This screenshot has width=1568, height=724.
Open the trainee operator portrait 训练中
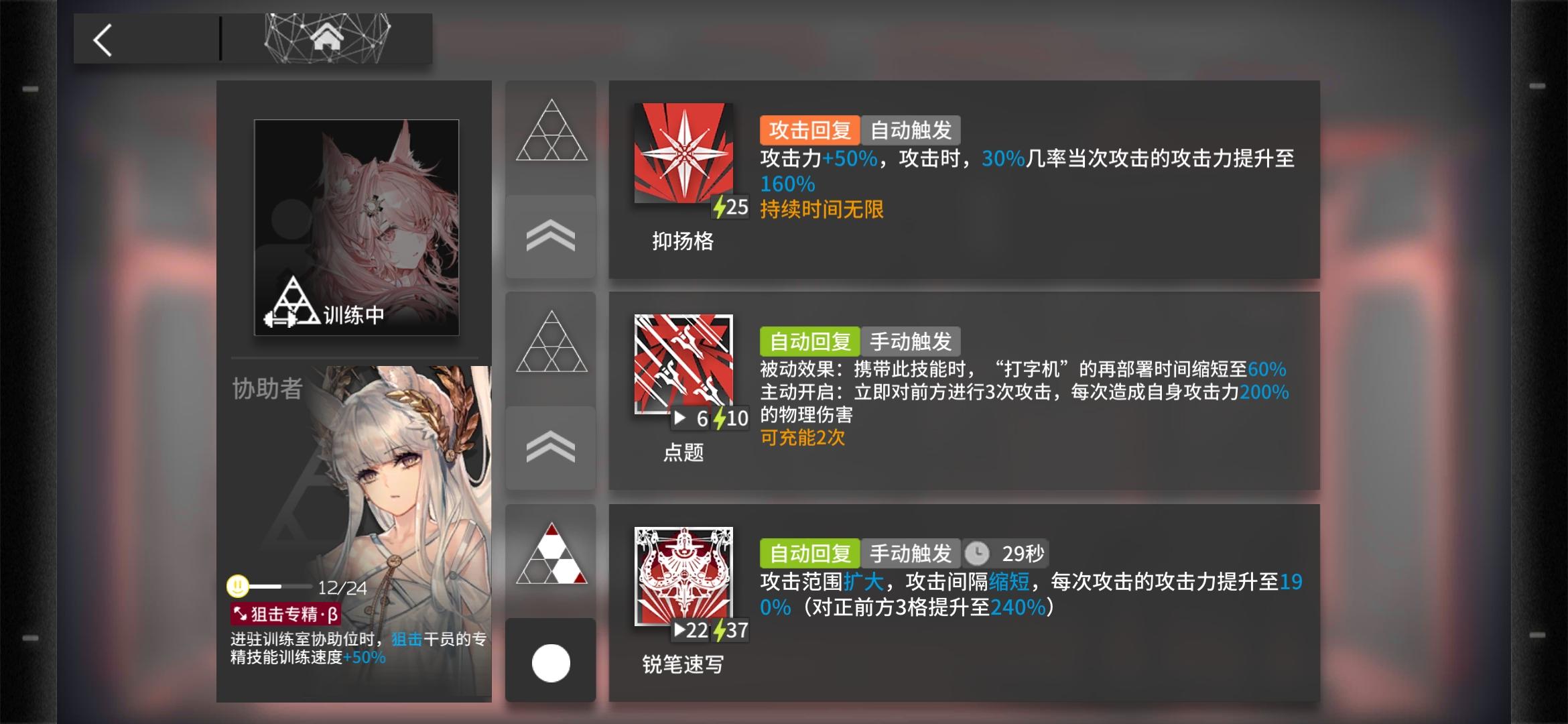[356, 227]
